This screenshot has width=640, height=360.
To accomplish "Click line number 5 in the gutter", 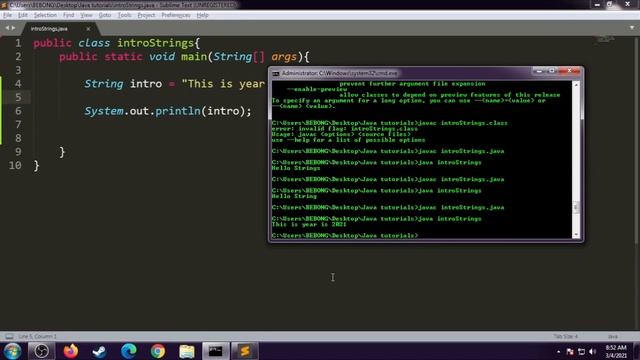I will (x=18, y=97).
